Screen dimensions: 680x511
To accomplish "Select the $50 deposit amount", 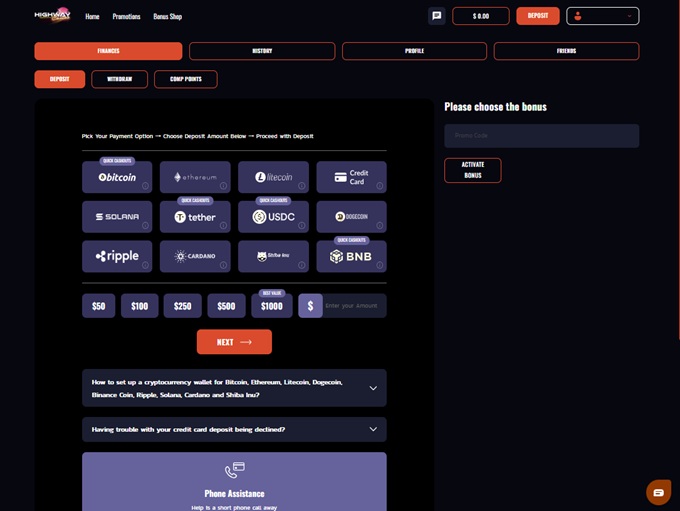I will (99, 306).
